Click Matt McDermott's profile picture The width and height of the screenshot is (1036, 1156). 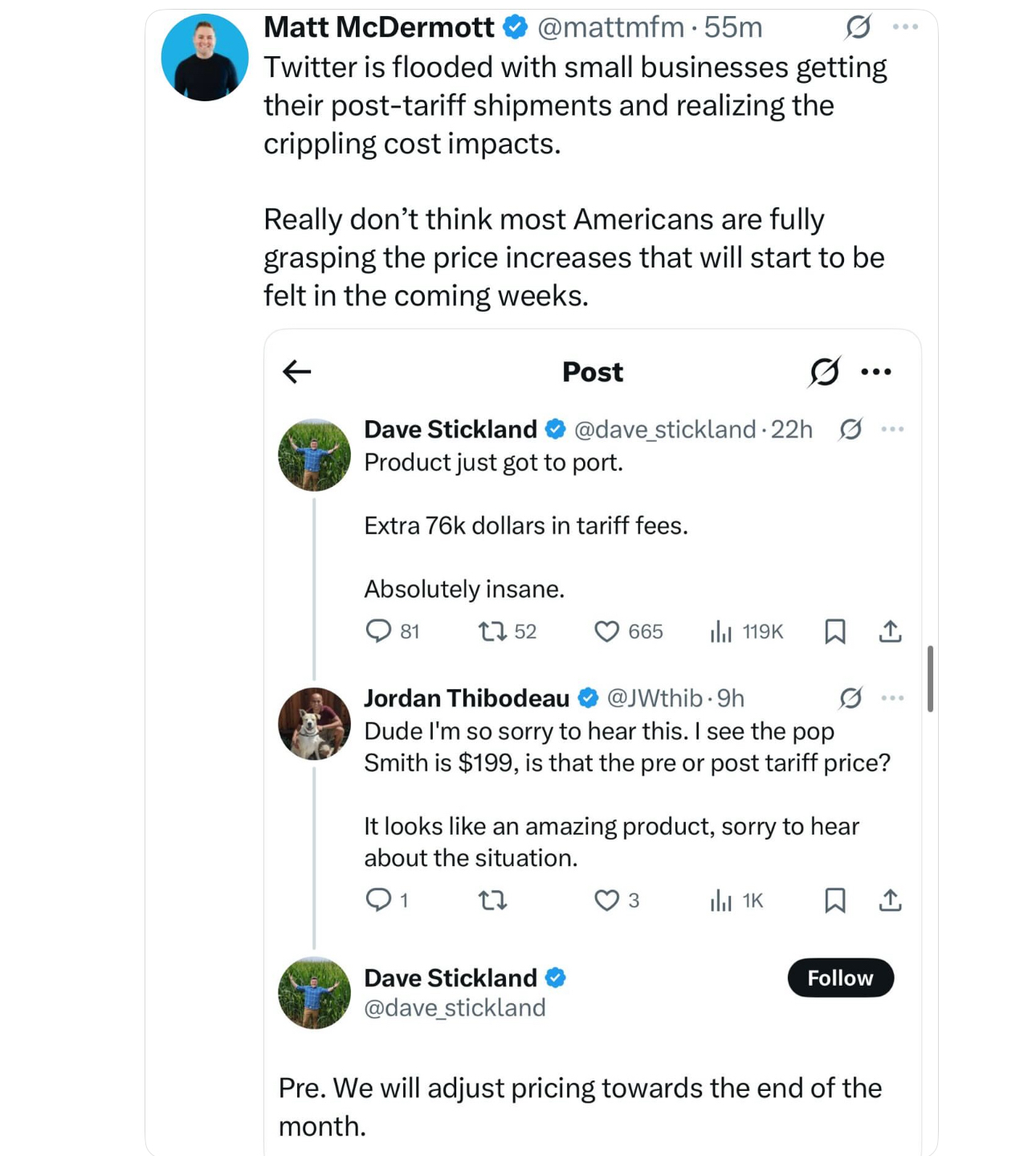205,58
